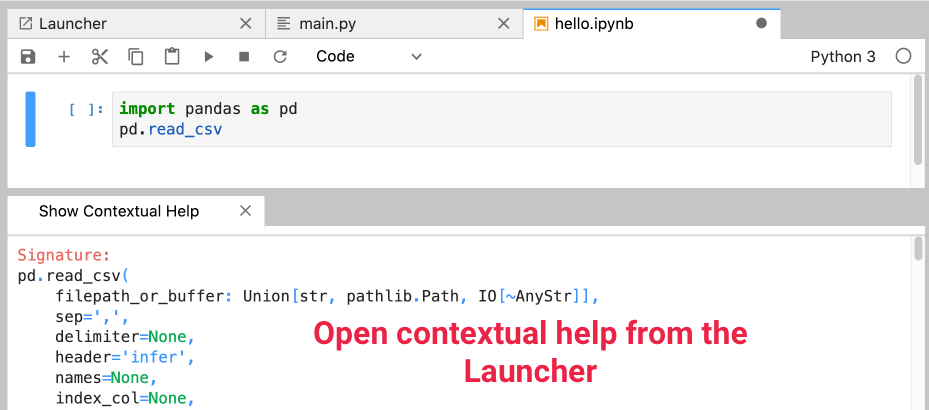Open the Code cell type dropdown
Image resolution: width=929 pixels, height=410 pixels.
369,57
